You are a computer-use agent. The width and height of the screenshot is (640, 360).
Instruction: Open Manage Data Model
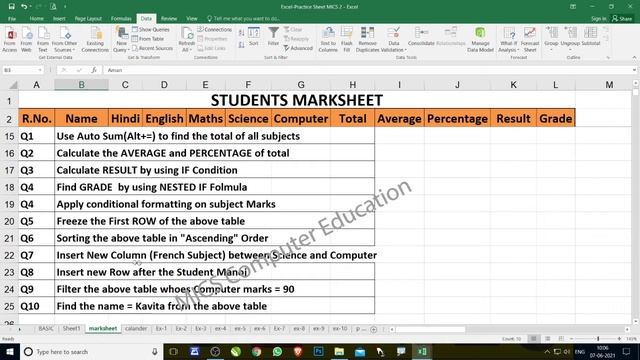click(480, 40)
